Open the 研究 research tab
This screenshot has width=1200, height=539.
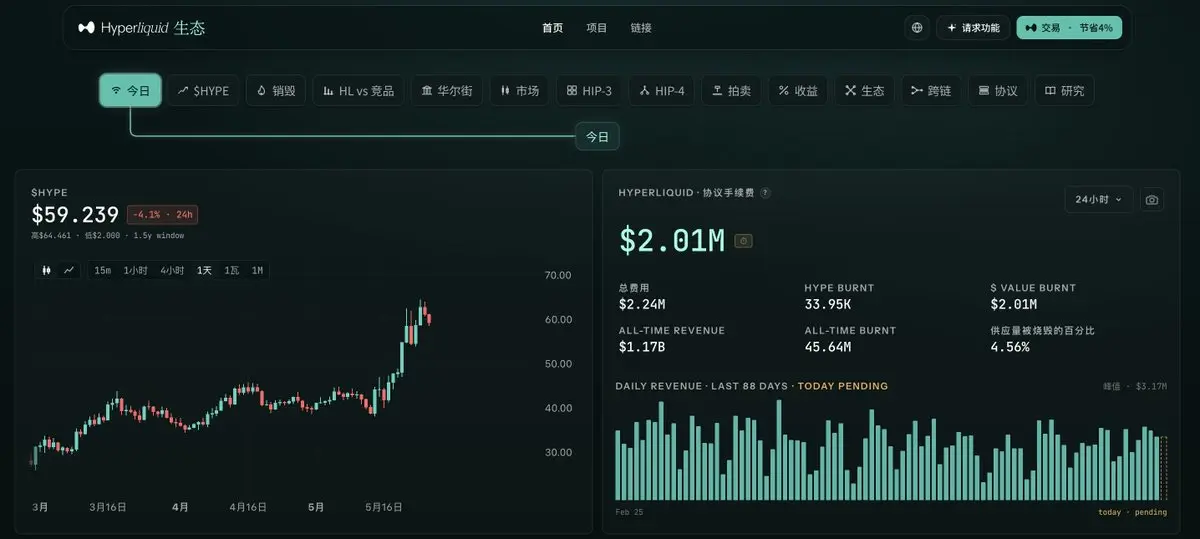click(1064, 90)
